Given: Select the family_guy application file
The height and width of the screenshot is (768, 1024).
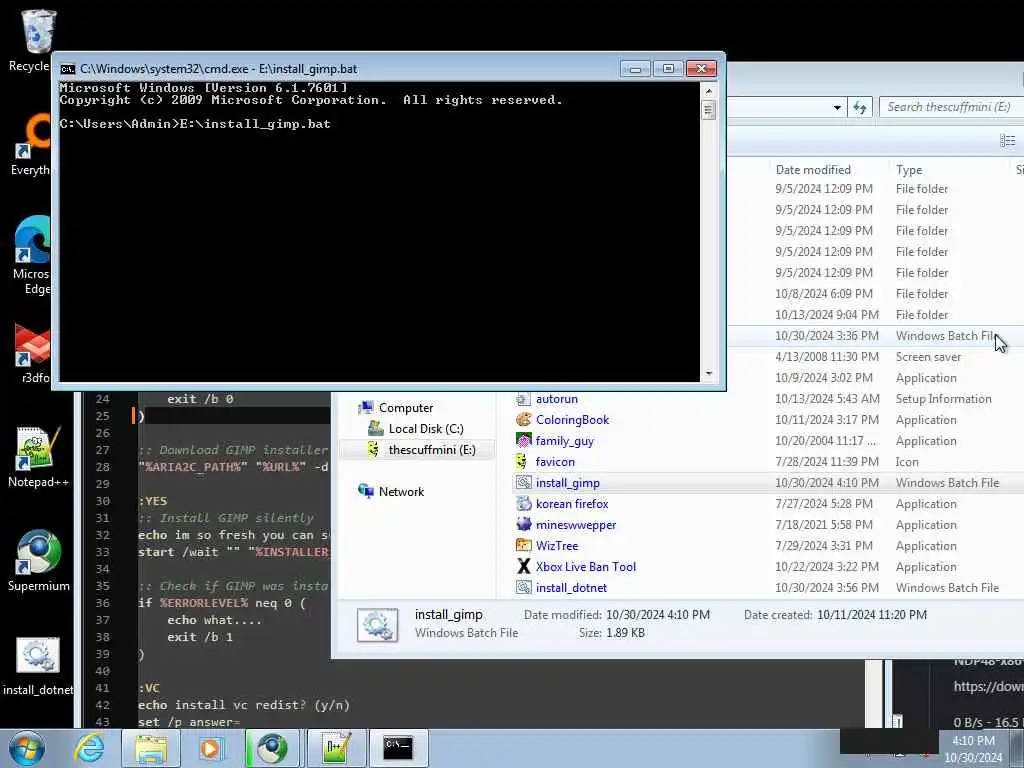Looking at the screenshot, I should pyautogui.click(x=564, y=441).
